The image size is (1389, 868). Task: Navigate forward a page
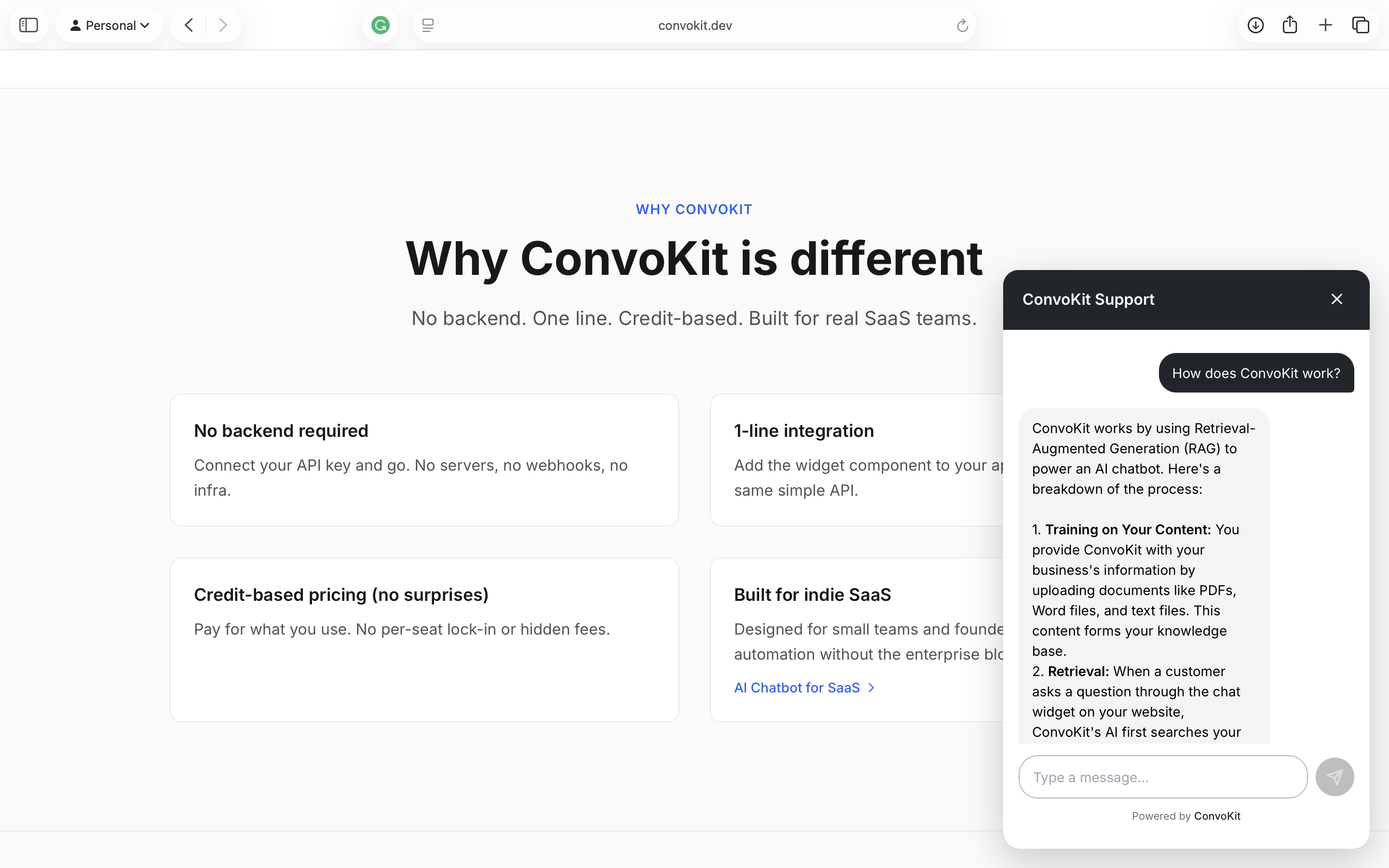tap(223, 25)
